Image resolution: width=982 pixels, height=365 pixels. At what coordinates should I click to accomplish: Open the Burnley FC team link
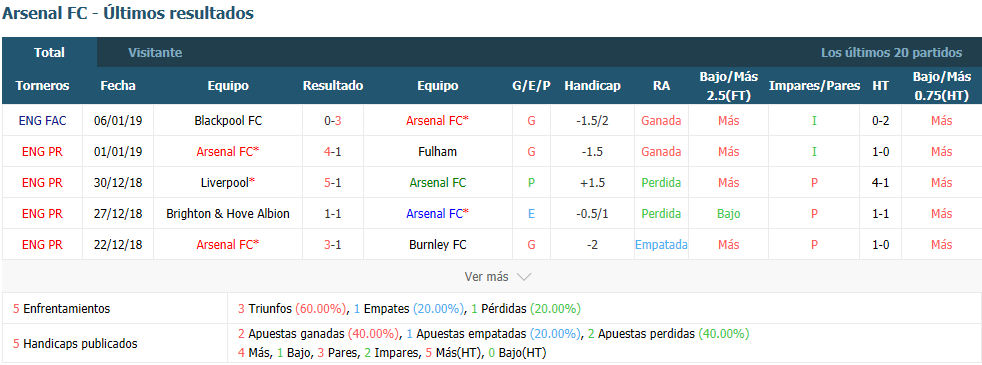click(437, 245)
